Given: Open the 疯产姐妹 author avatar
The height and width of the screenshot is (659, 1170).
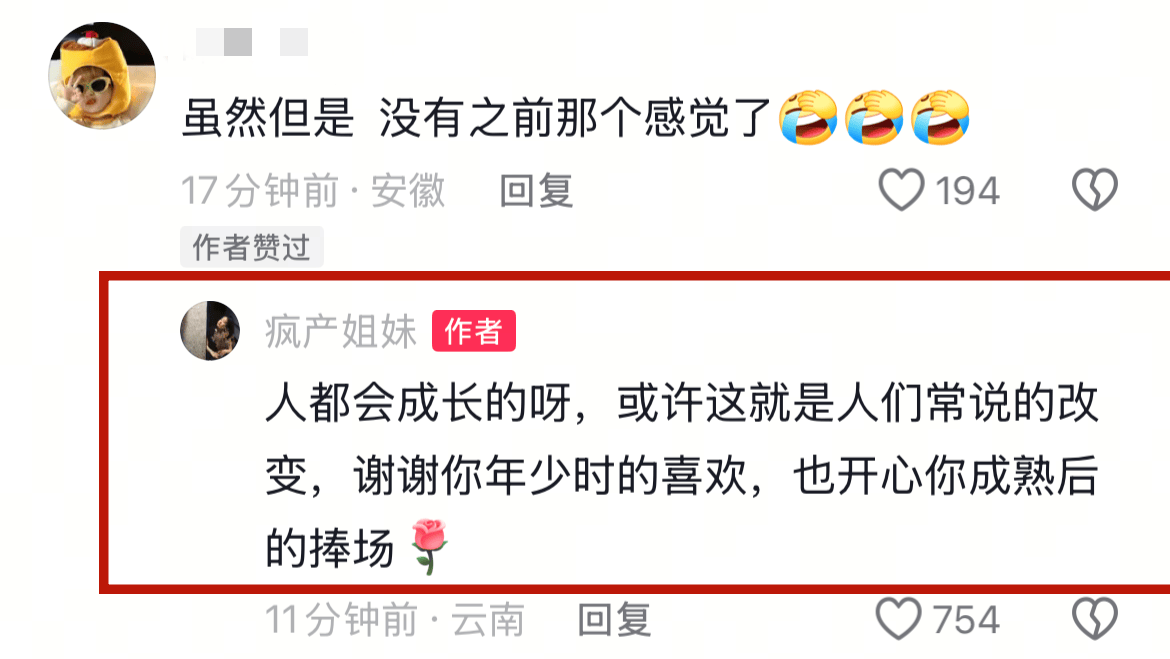Looking at the screenshot, I should point(210,331).
